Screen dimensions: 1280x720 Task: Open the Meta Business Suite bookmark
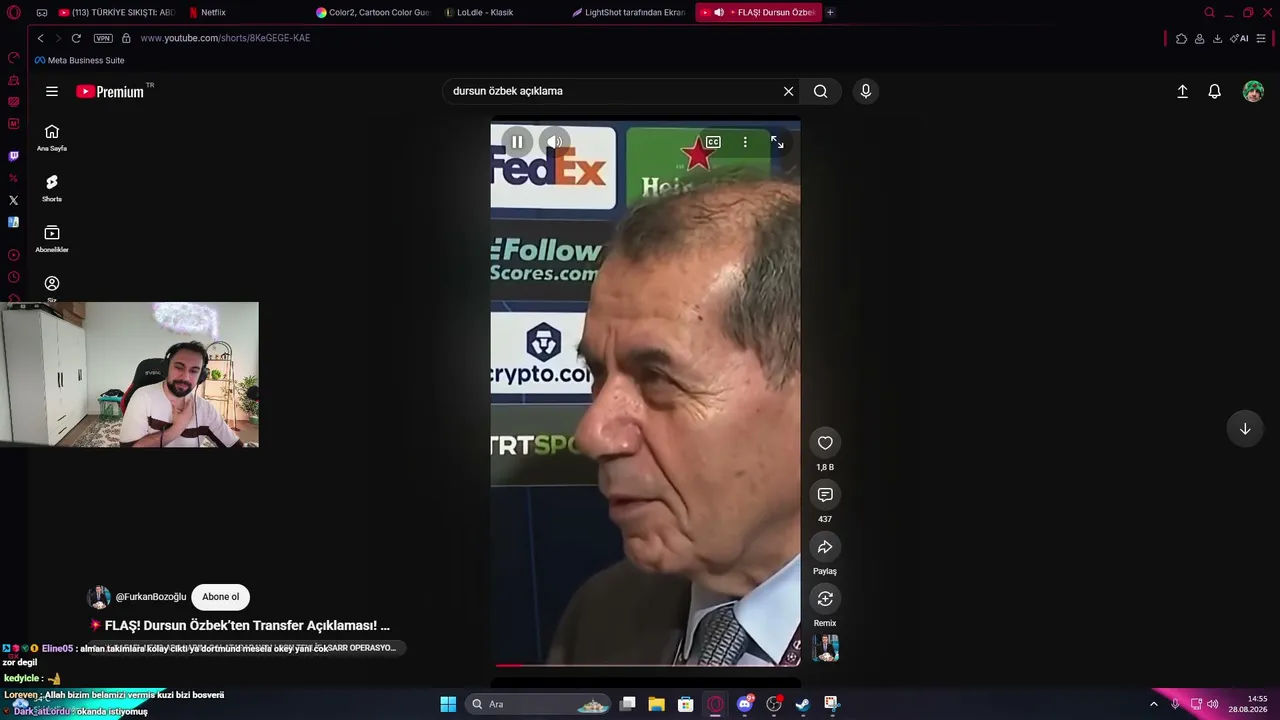tap(80, 60)
